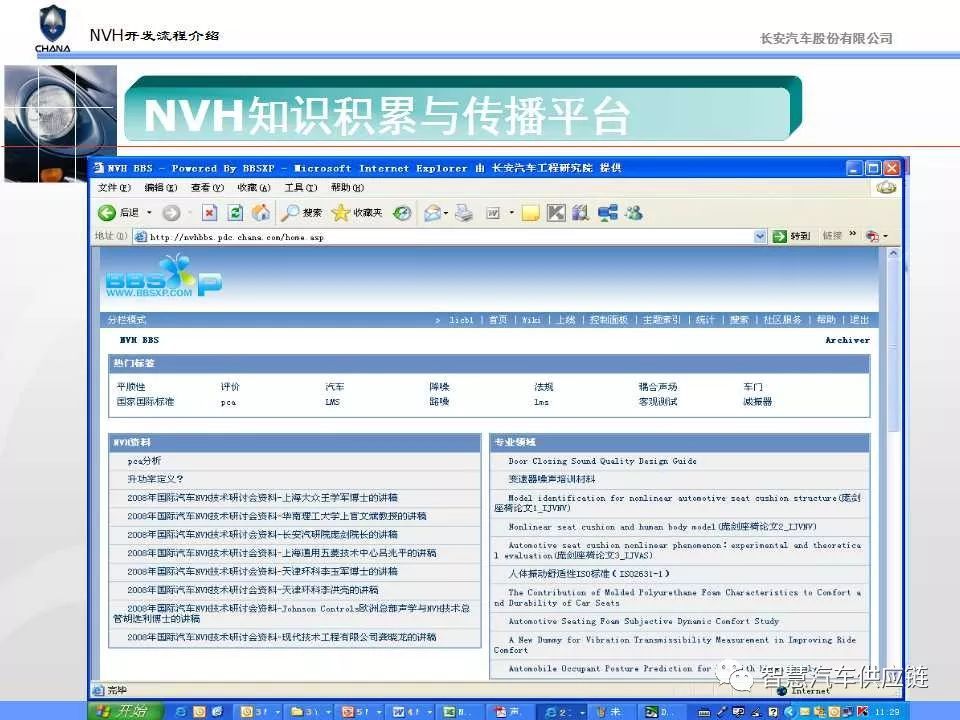Image resolution: width=960 pixels, height=720 pixels.
Task: Open the Back button history dropdown arrow
Action: coord(149,212)
